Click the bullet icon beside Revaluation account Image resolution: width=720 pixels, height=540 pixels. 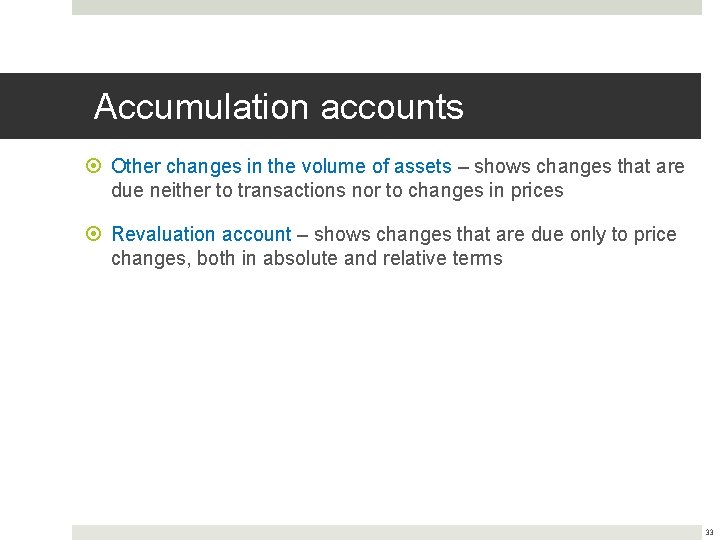tap(97, 235)
